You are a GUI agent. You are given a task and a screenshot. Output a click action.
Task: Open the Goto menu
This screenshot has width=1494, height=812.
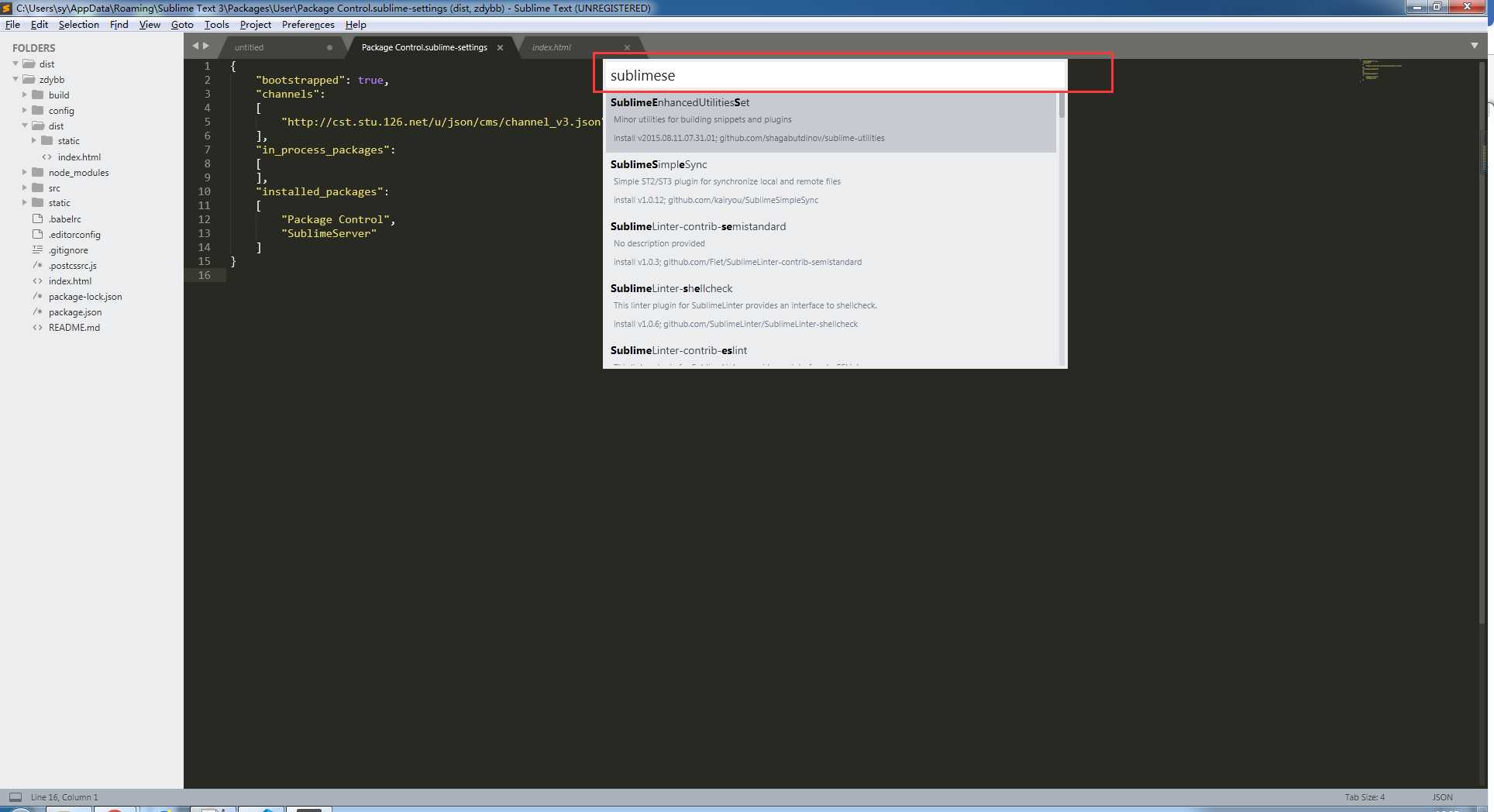click(182, 25)
